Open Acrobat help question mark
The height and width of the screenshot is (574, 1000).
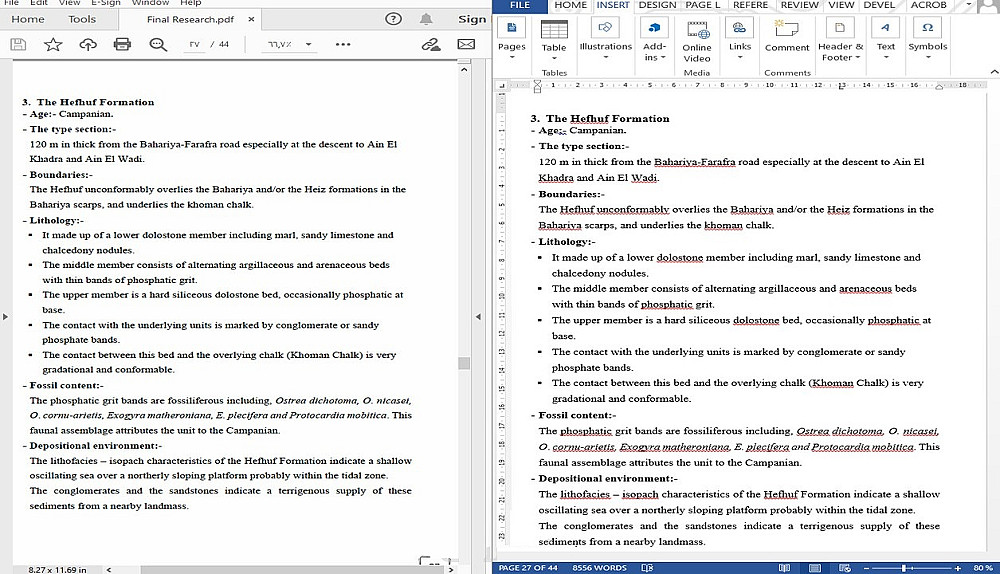pos(393,19)
